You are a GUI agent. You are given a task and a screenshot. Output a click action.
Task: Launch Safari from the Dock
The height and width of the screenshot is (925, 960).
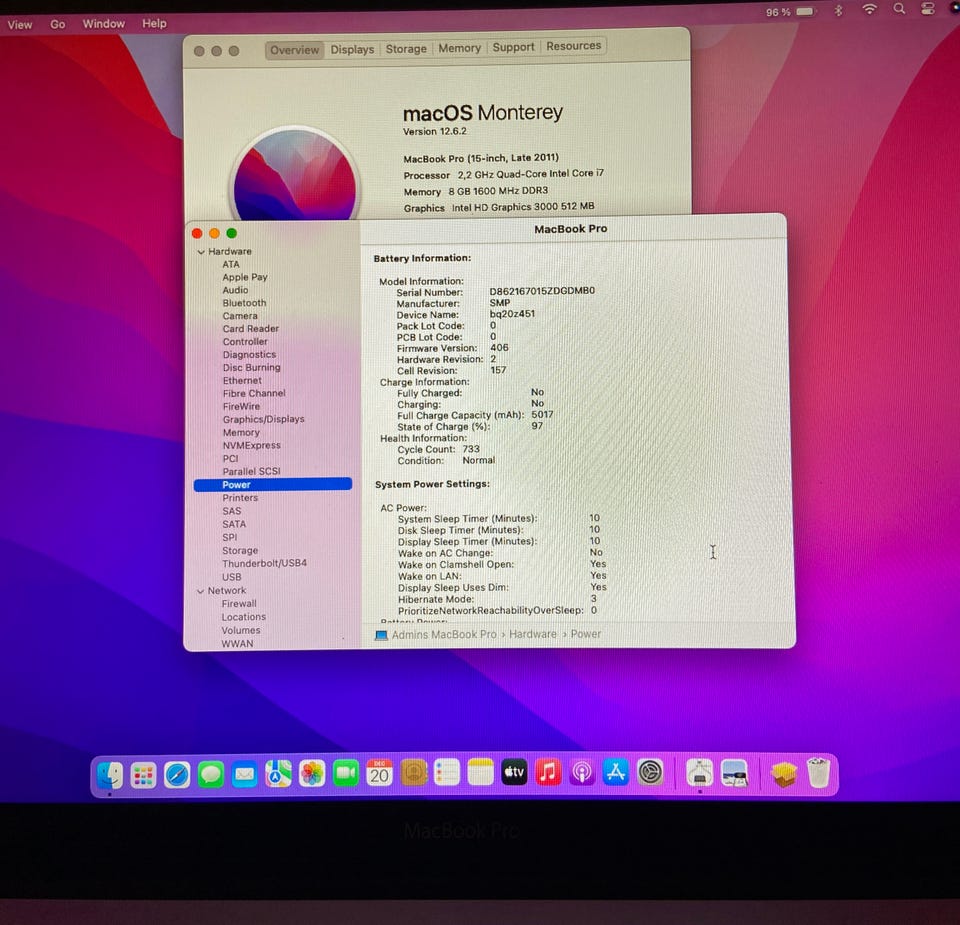click(x=178, y=775)
